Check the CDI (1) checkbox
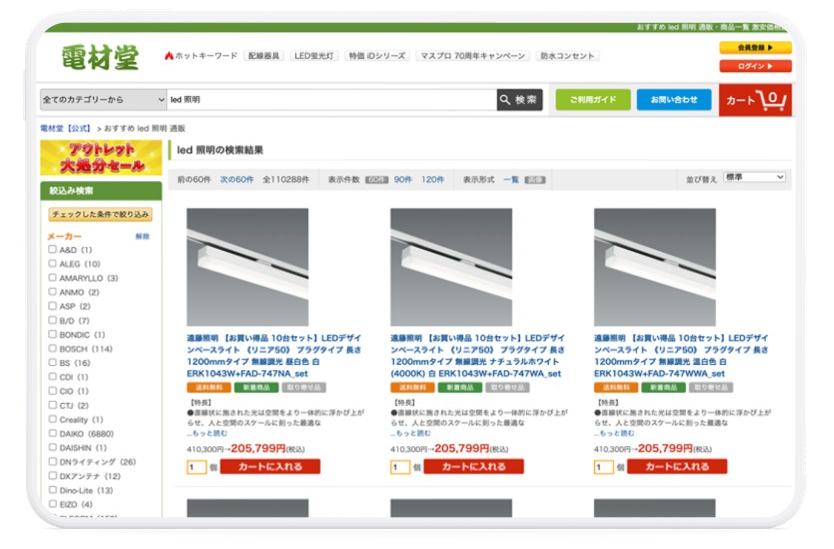Screen dimensions: 834x549 click(52, 377)
